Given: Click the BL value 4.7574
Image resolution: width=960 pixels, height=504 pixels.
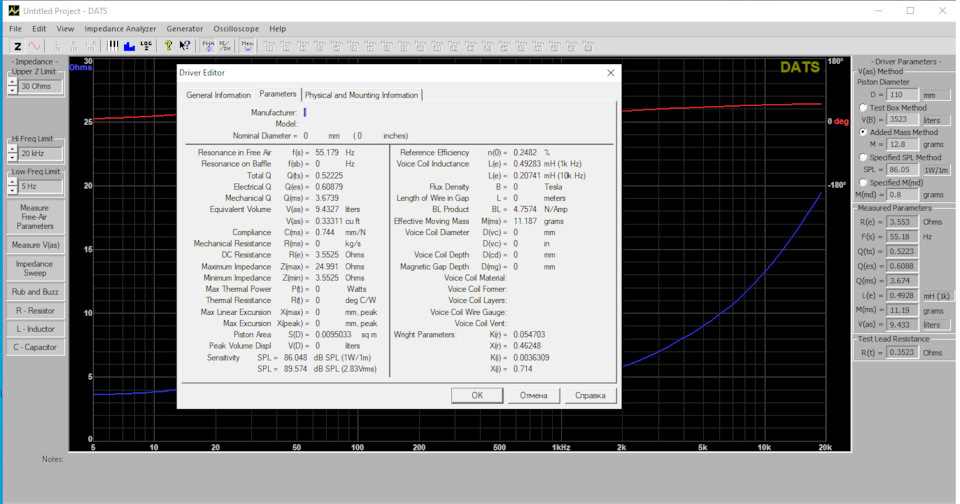Looking at the screenshot, I should pos(525,209).
